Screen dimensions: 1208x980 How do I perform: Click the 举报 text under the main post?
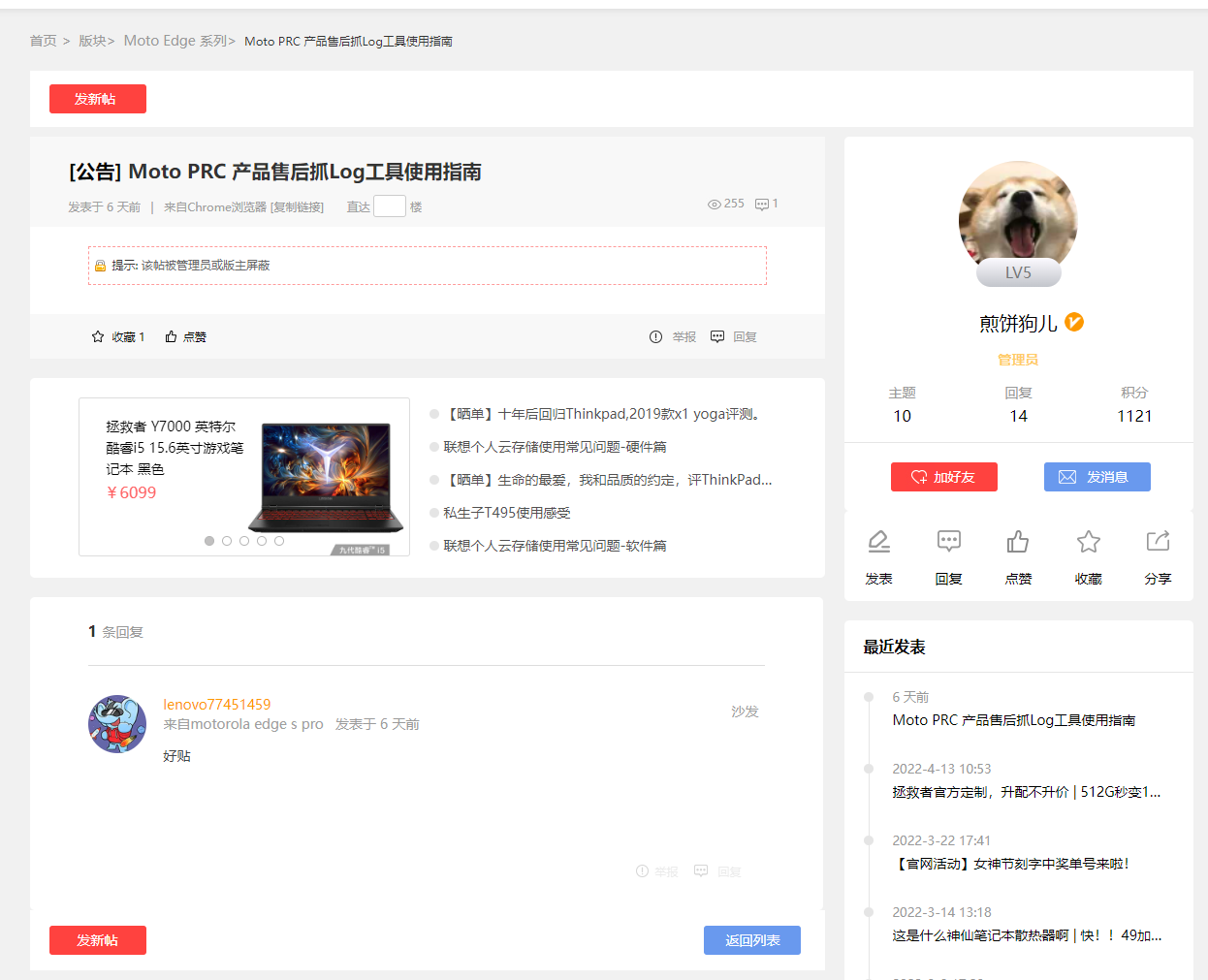(684, 337)
